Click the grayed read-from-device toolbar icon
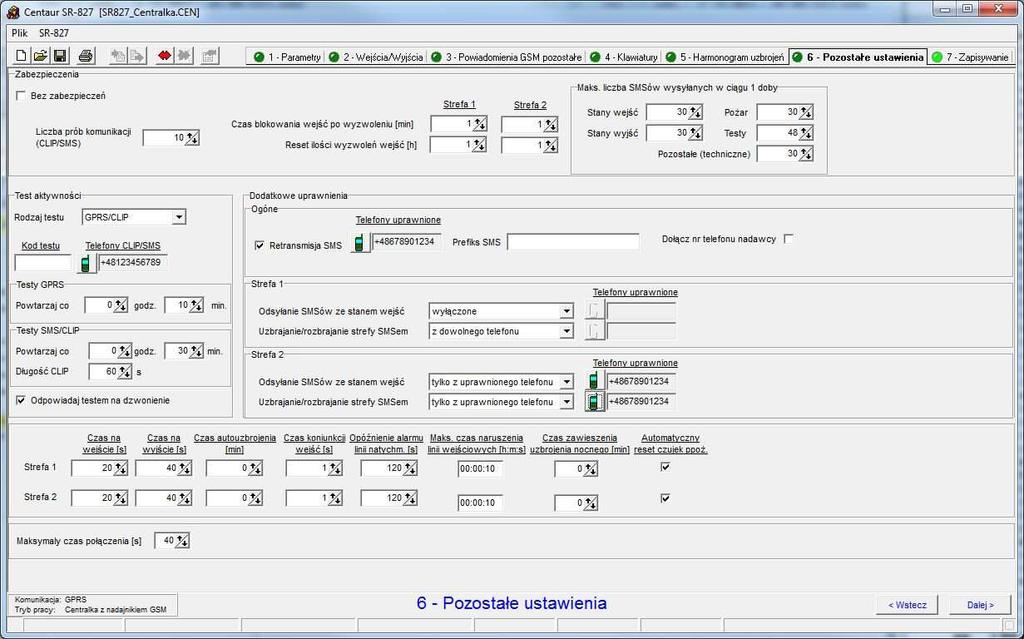 [118, 56]
